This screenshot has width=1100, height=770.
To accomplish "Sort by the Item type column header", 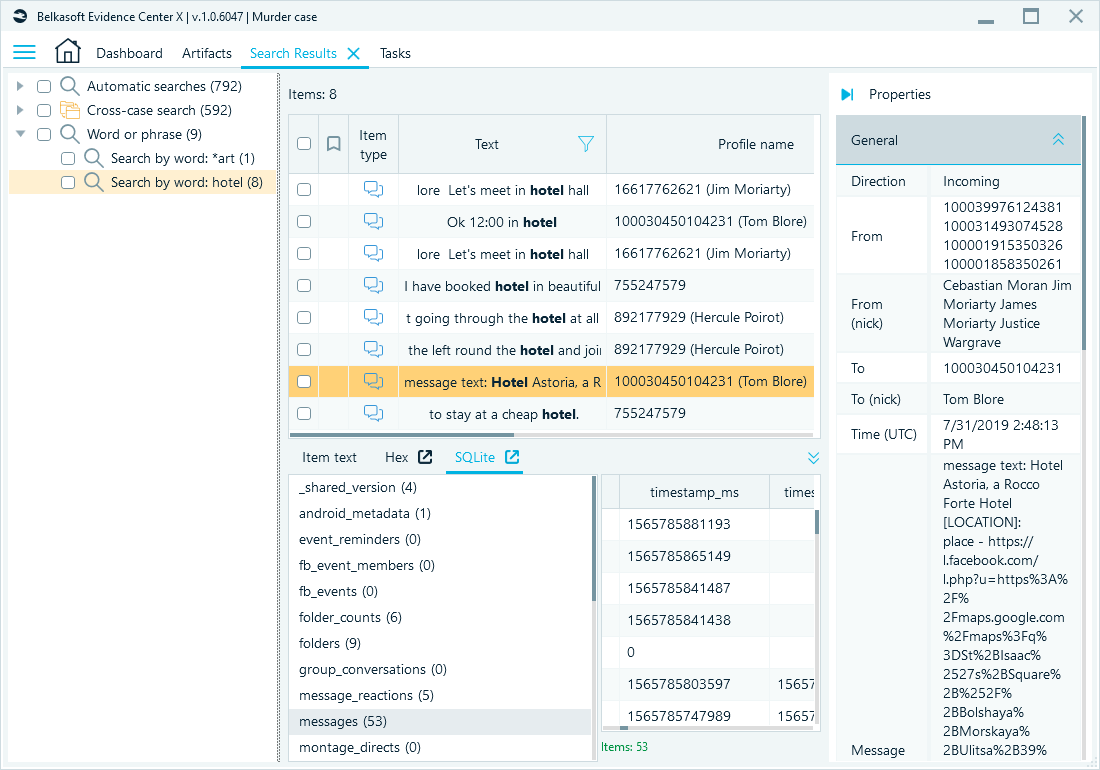I will tap(373, 144).
